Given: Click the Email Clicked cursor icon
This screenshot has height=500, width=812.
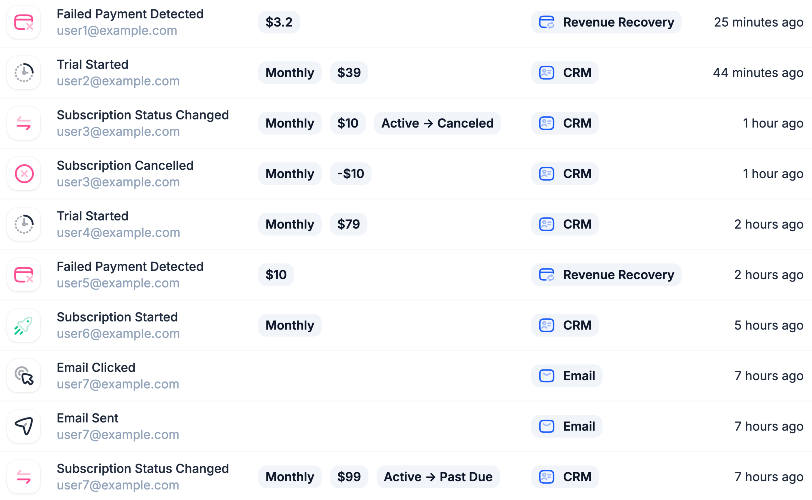Looking at the screenshot, I should pos(24,376).
